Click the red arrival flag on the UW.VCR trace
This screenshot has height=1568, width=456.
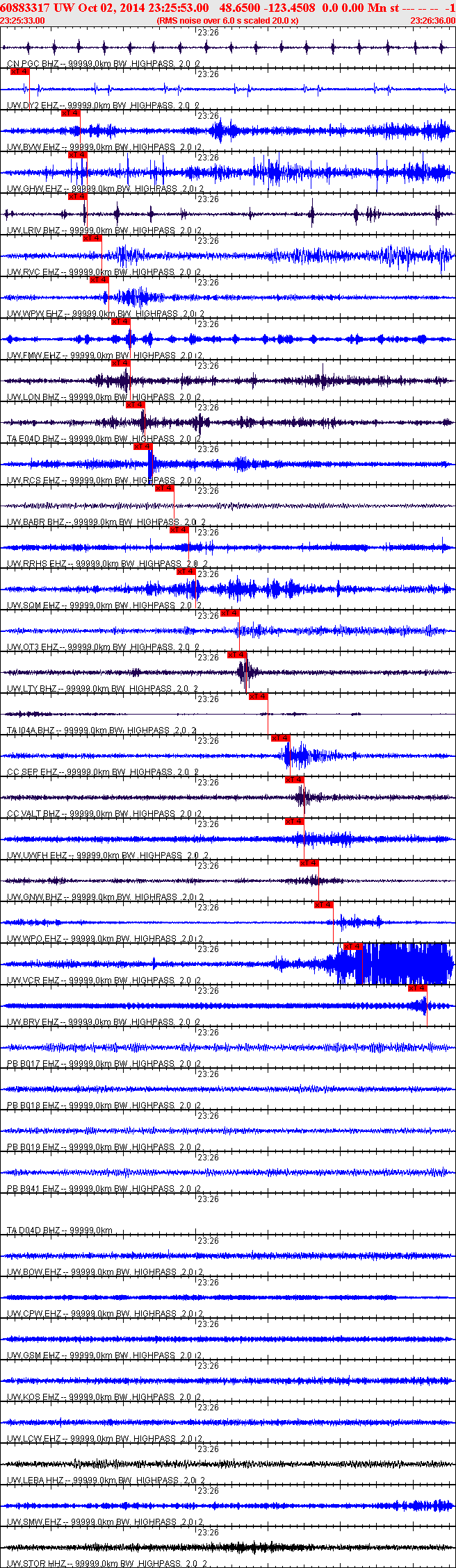(x=353, y=946)
